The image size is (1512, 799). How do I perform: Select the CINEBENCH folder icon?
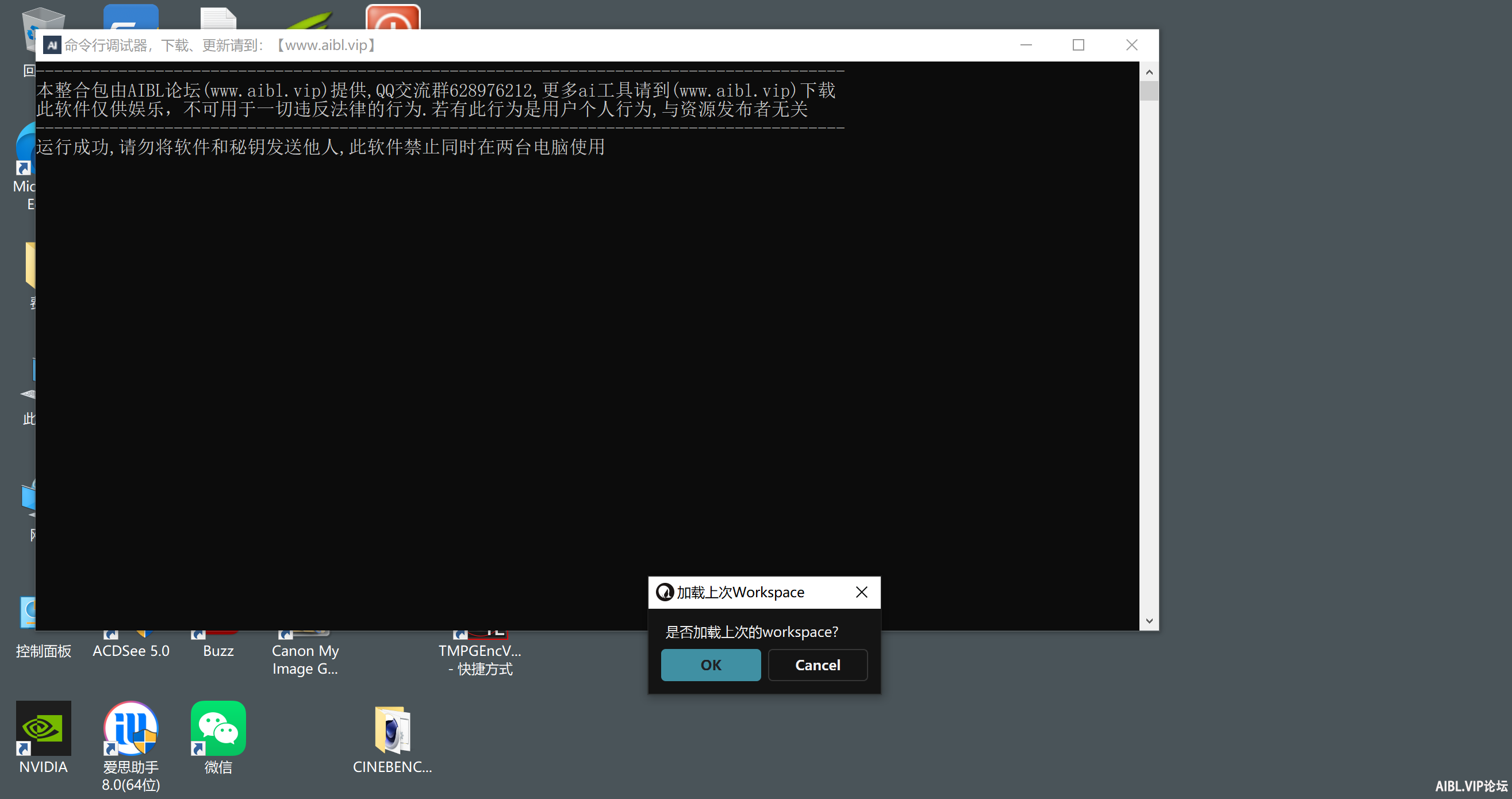392,740
